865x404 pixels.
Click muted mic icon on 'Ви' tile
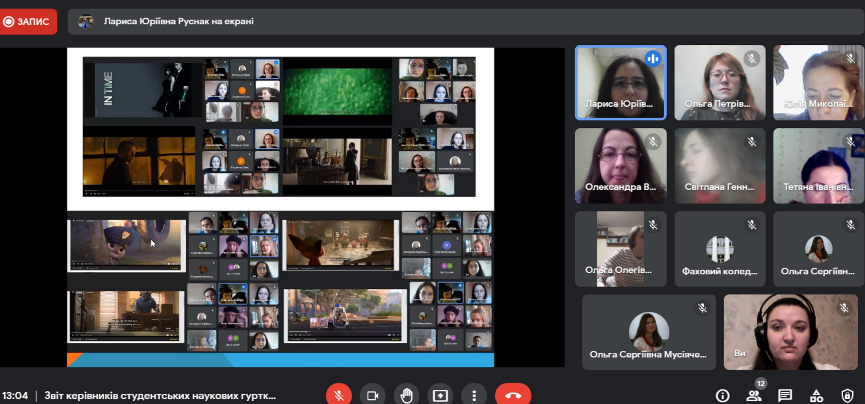[x=843, y=308]
